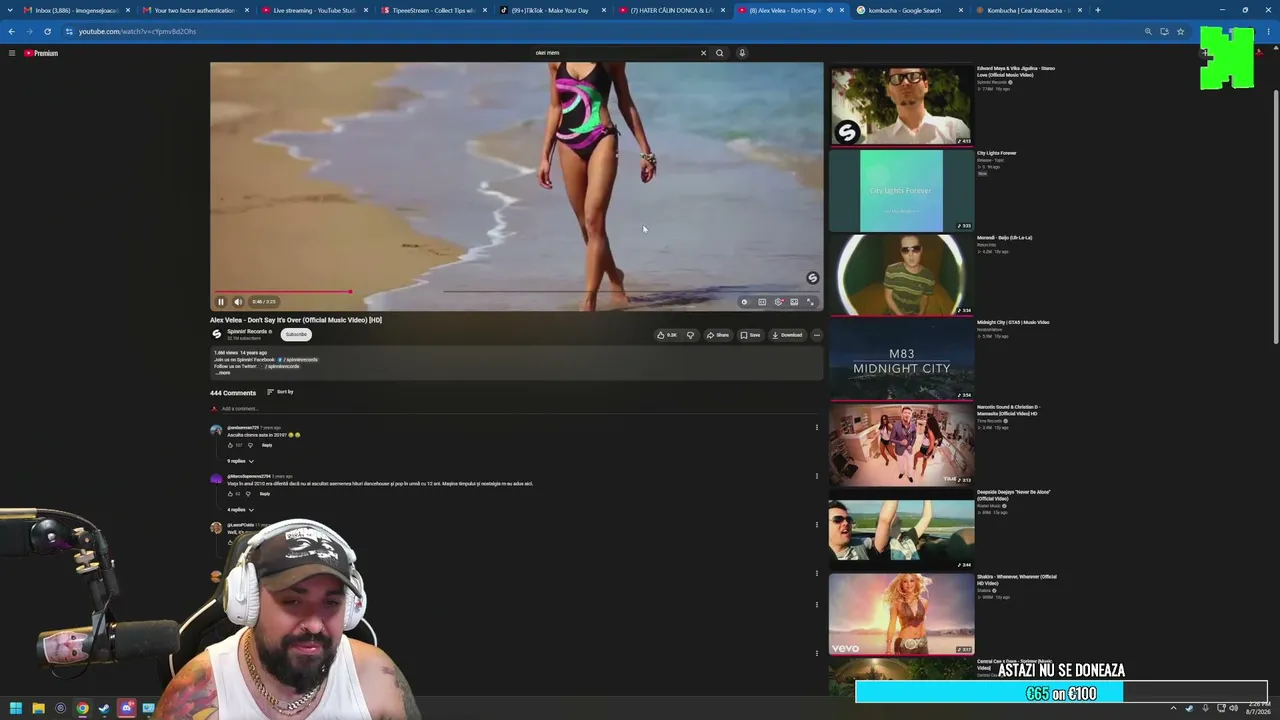Like the 'Asculta cineva asta' comment
The image size is (1280, 720).
pyautogui.click(x=230, y=445)
